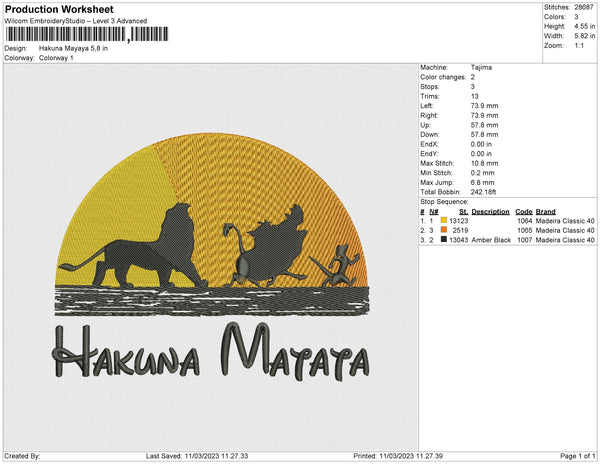The width and height of the screenshot is (600, 464).
Task: Click 'Madeira Classic 40' brand for code 1064
Action: 565,221
